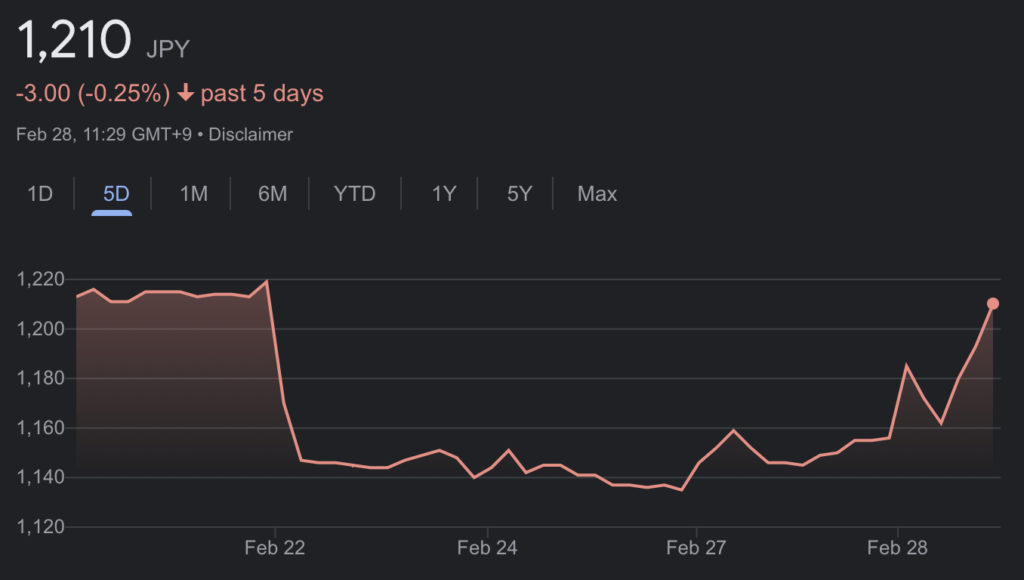Open the 1M chart range
This screenshot has width=1024, height=580.
click(194, 194)
